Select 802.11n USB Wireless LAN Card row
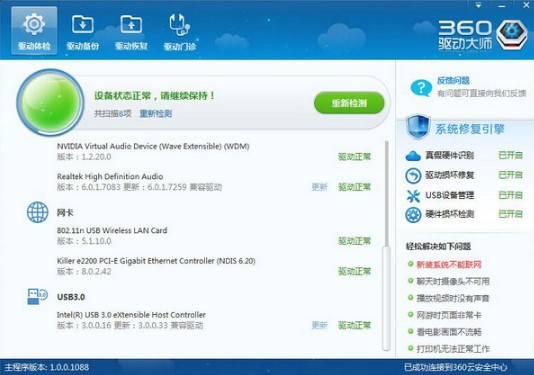The height and width of the screenshot is (375, 534). 214,236
